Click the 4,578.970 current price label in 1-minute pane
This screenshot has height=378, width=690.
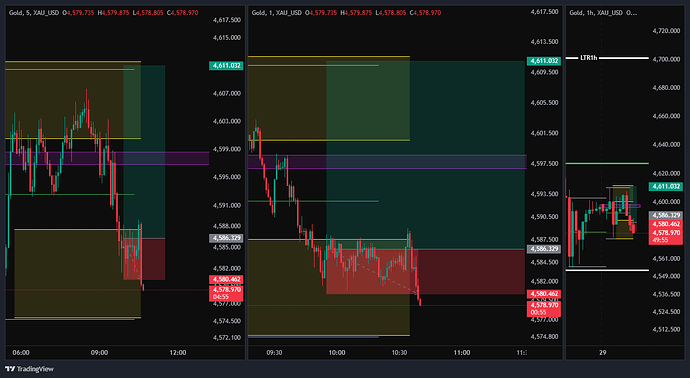(x=543, y=305)
